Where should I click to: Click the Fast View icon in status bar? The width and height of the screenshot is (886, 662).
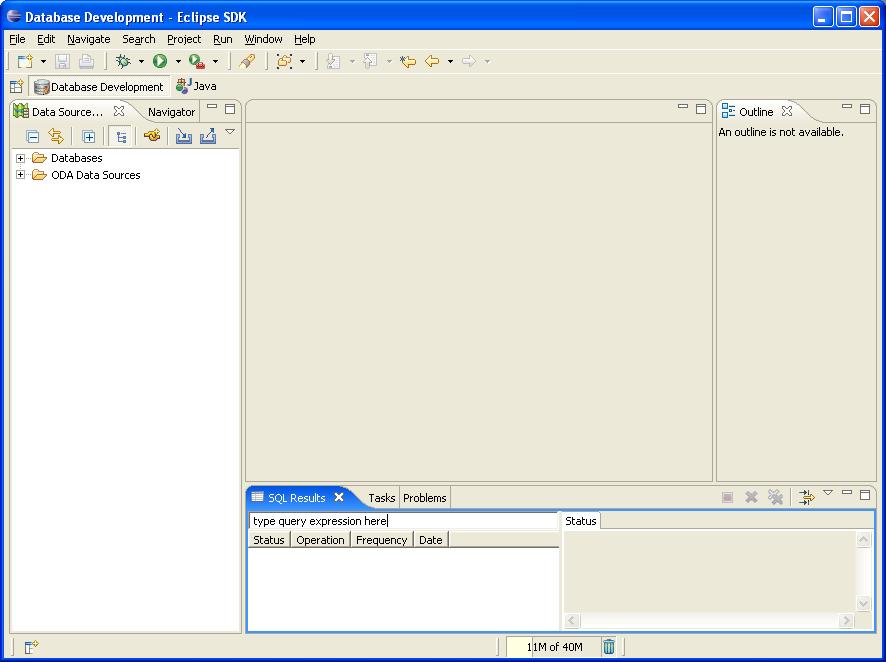[x=31, y=646]
